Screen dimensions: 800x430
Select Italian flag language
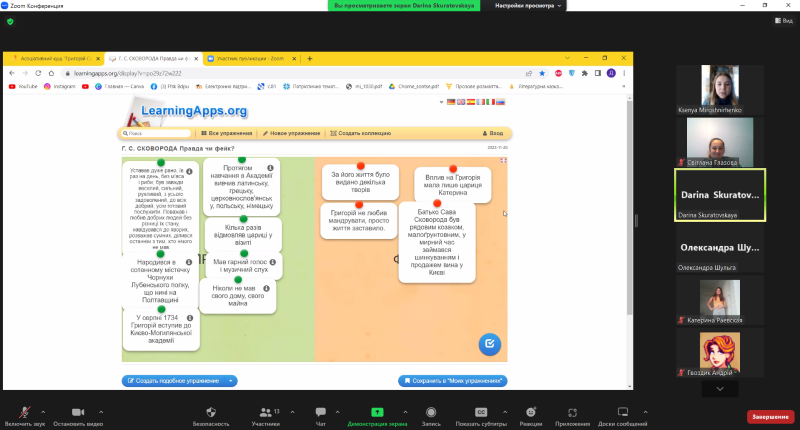pos(490,102)
